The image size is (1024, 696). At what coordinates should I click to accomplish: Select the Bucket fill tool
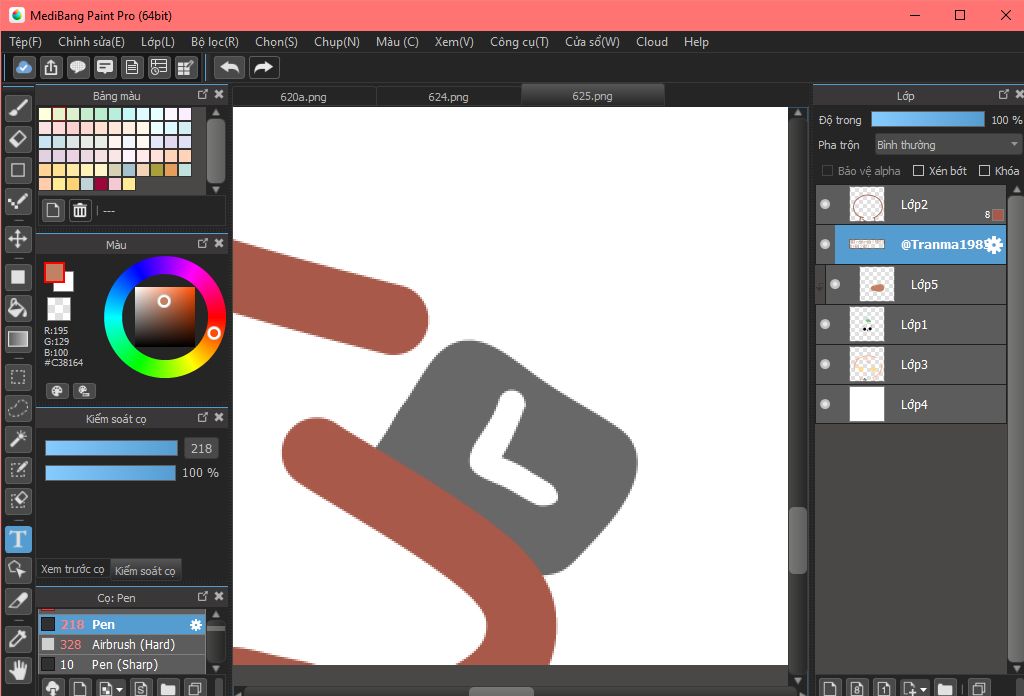[18, 308]
